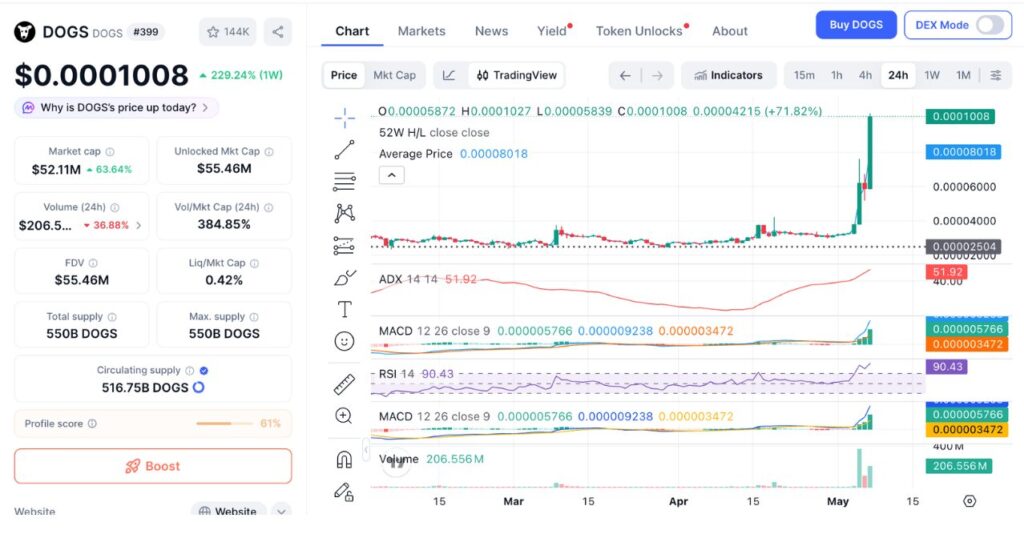The height and width of the screenshot is (538, 1024).
Task: Set timeframe to 4h
Action: point(865,75)
